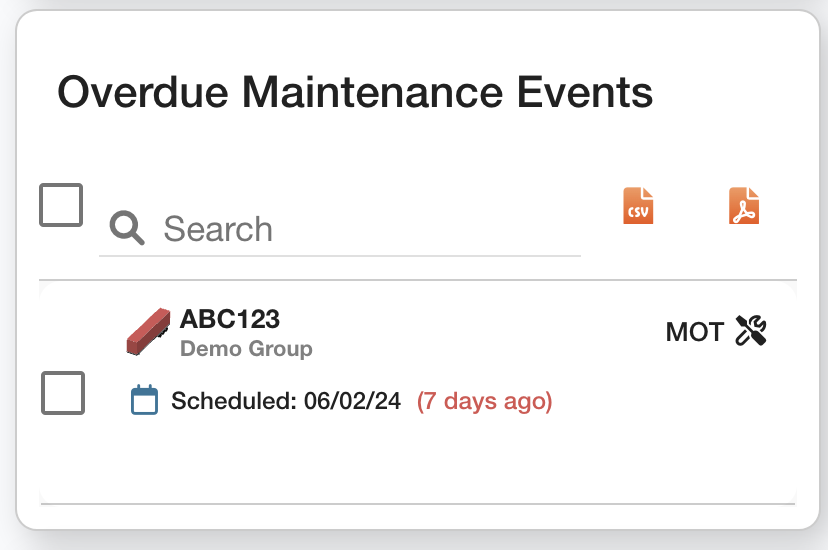Check the ABC123 maintenance event checkbox
Viewport: 828px width, 550px height.
point(63,392)
